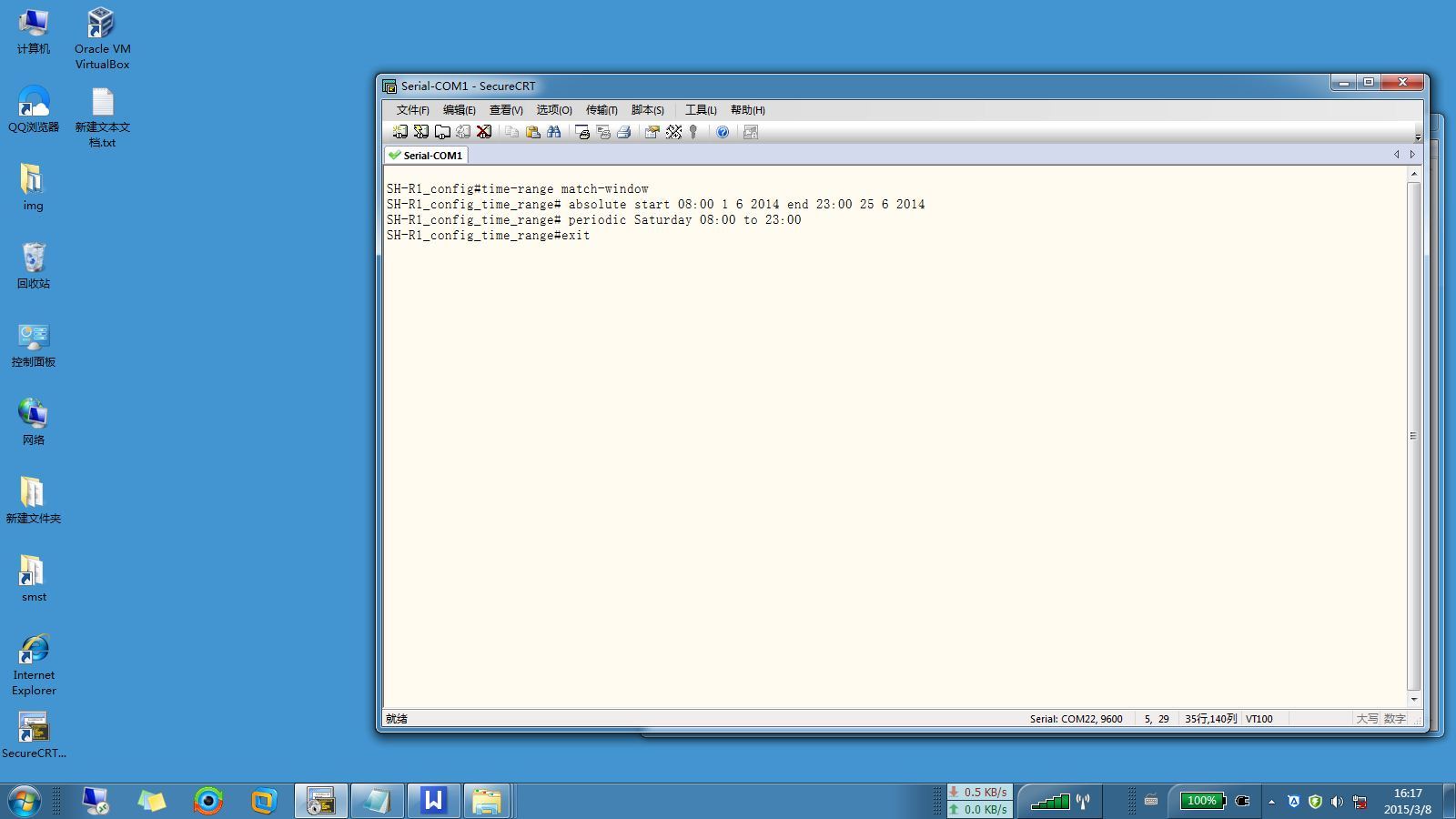Viewport: 1456px width, 819px height.
Task: Click the tab scroll right arrow
Action: point(1412,155)
